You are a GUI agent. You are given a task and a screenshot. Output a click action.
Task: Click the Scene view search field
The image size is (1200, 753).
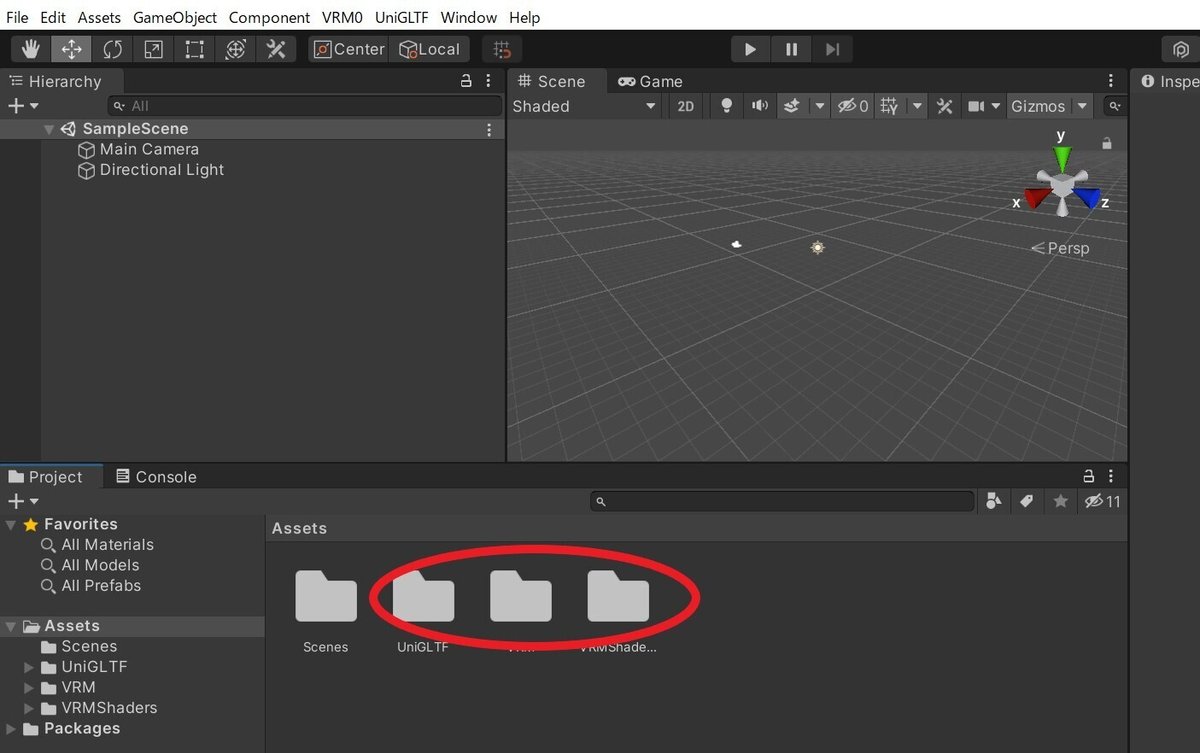pyautogui.click(x=1114, y=106)
